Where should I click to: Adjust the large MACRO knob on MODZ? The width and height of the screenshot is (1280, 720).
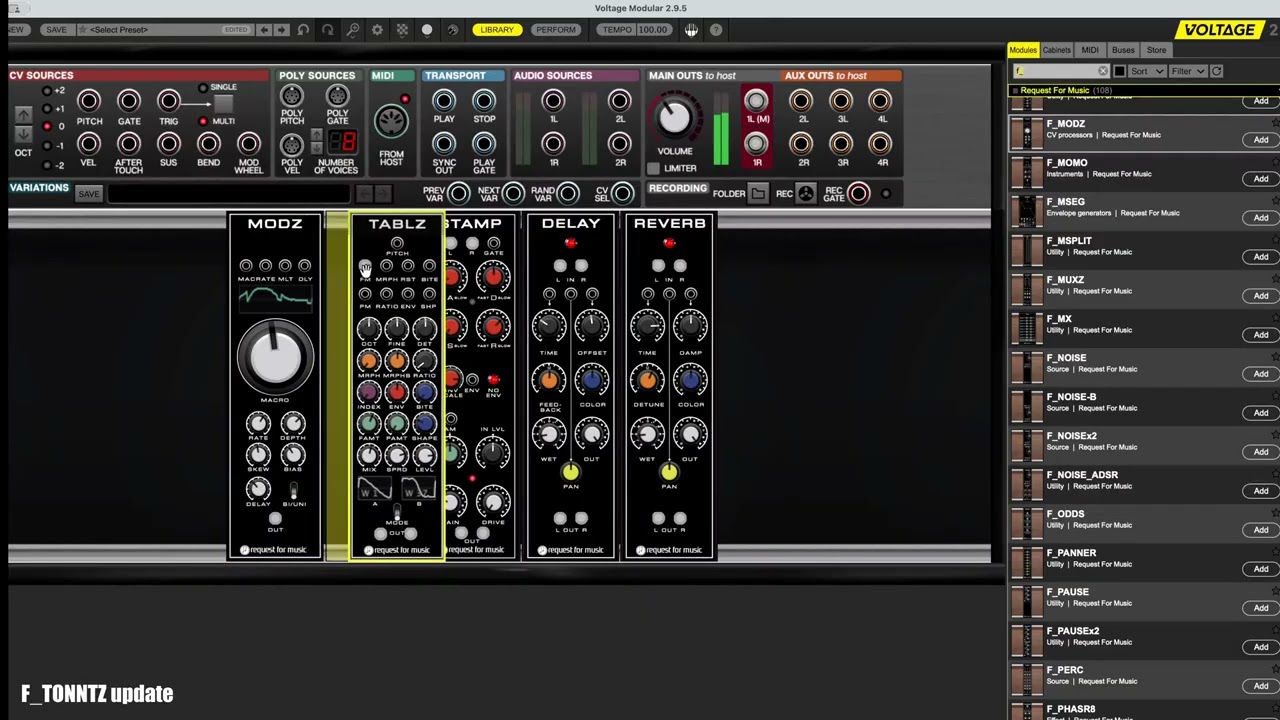point(275,357)
